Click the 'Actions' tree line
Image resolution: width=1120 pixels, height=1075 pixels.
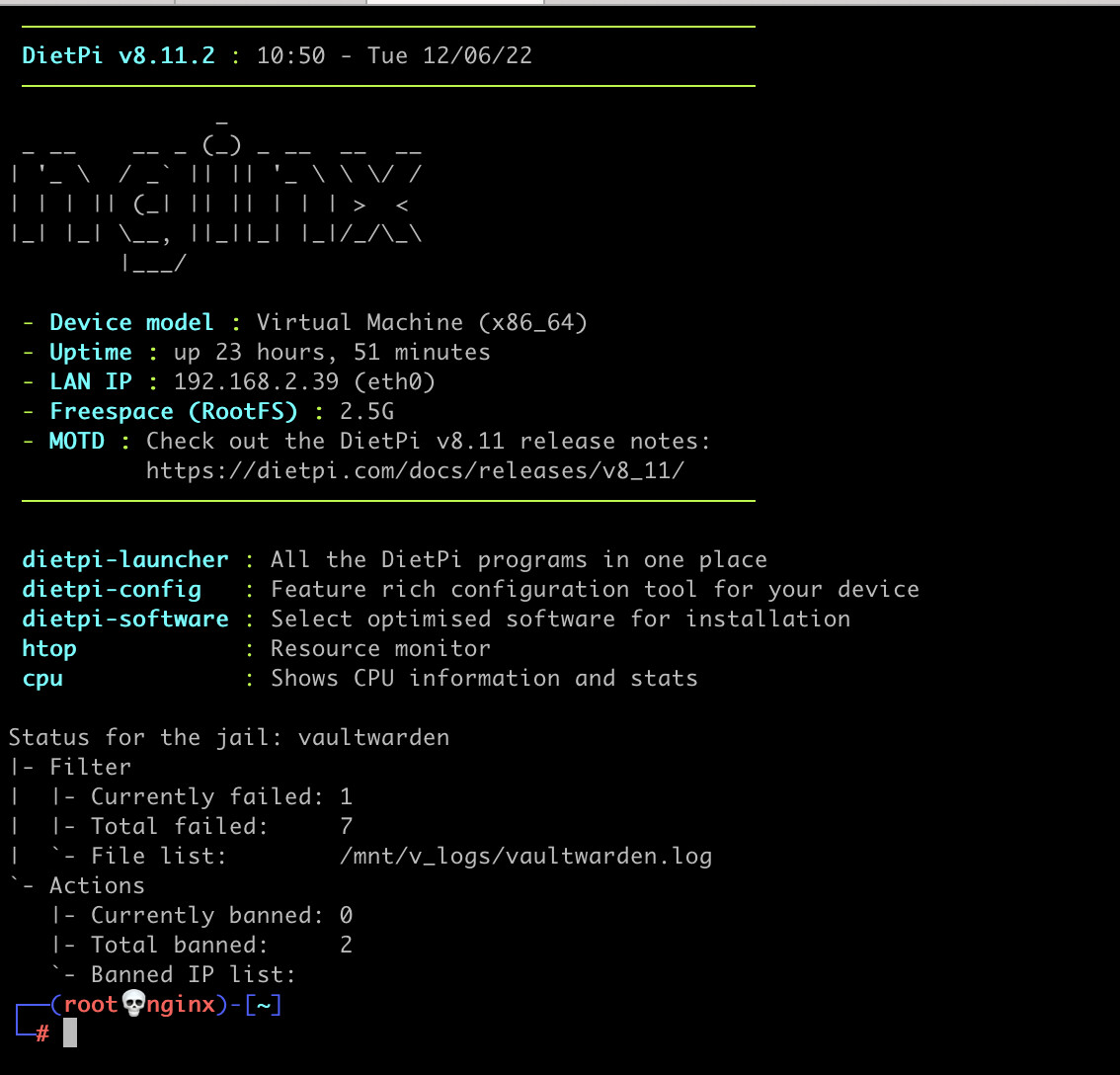tap(77, 886)
